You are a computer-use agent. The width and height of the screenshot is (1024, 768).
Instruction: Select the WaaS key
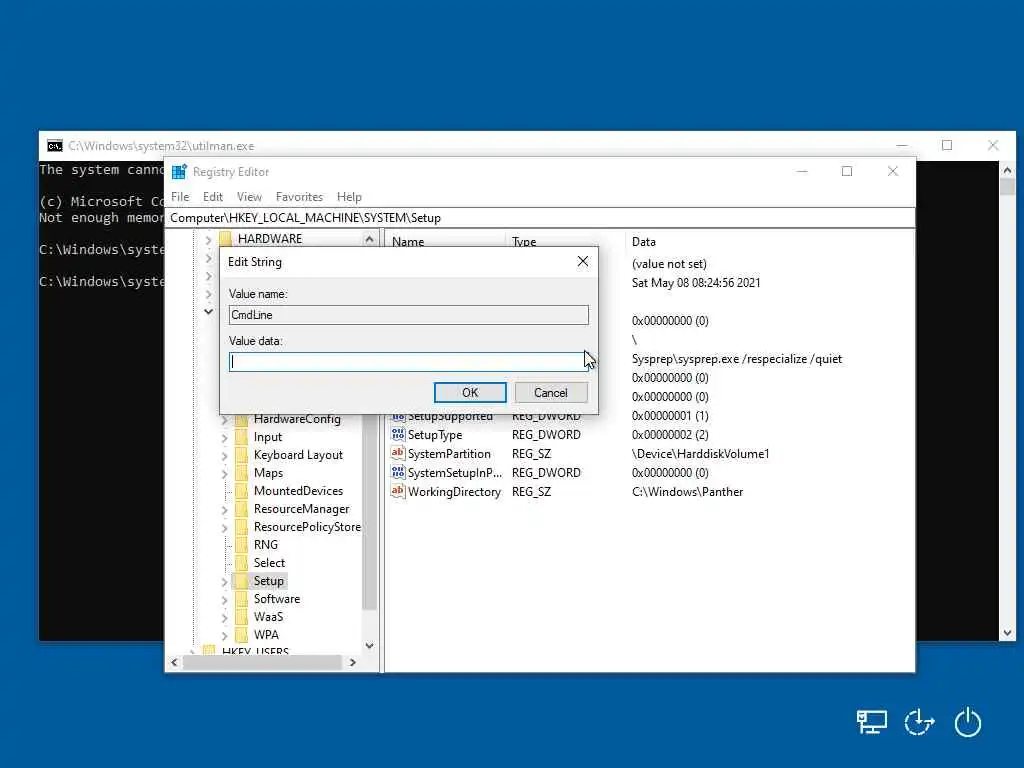(268, 616)
